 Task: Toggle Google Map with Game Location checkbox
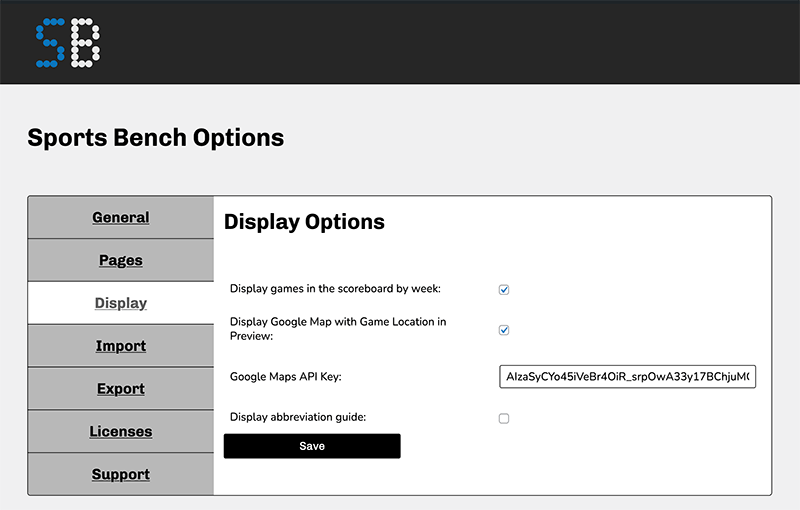504,330
